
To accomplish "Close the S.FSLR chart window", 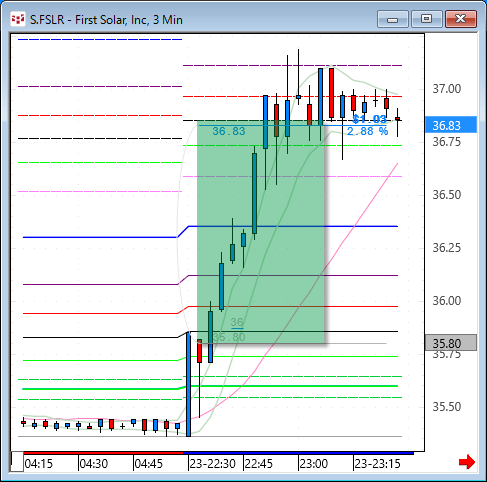I will [461, 19].
